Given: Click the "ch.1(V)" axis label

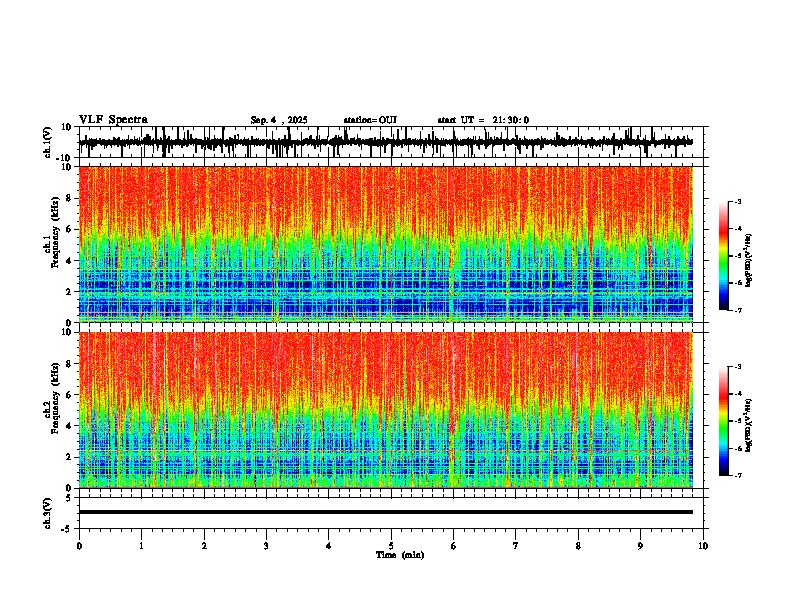Looking at the screenshot, I should [x=47, y=142].
